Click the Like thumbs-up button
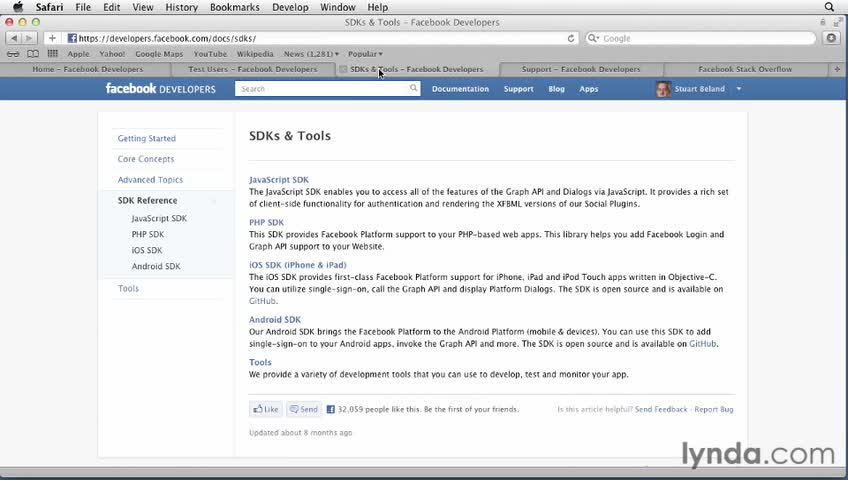 point(266,409)
